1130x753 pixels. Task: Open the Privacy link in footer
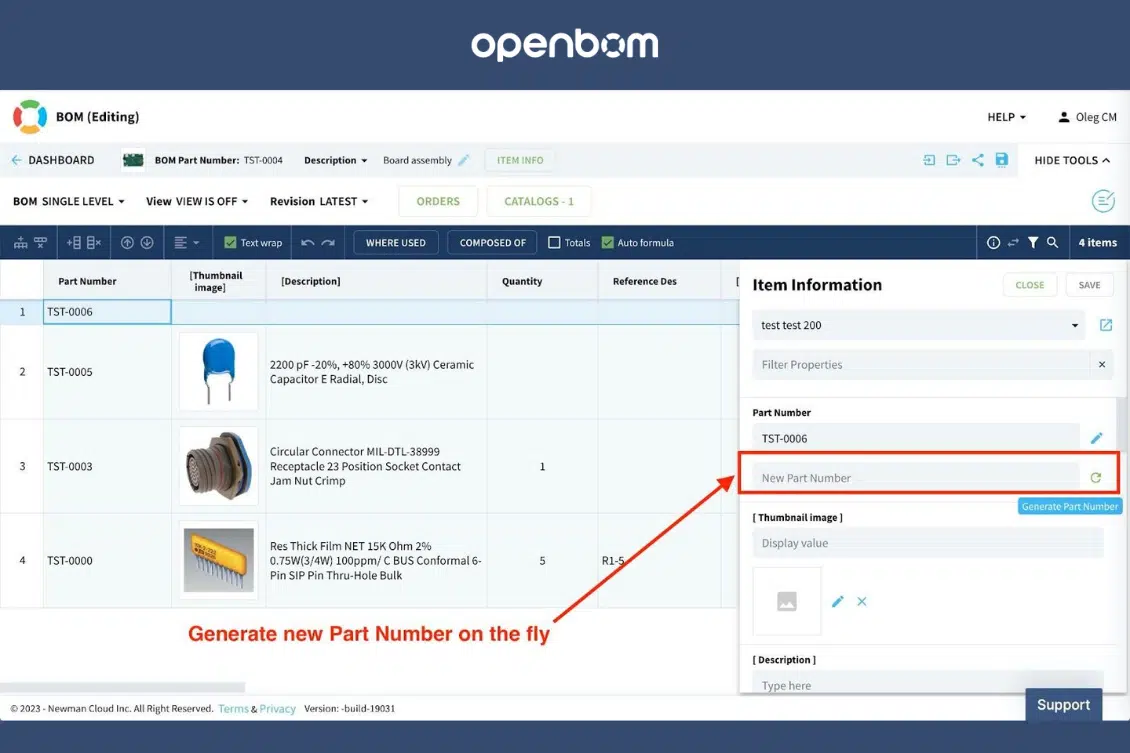coord(277,708)
